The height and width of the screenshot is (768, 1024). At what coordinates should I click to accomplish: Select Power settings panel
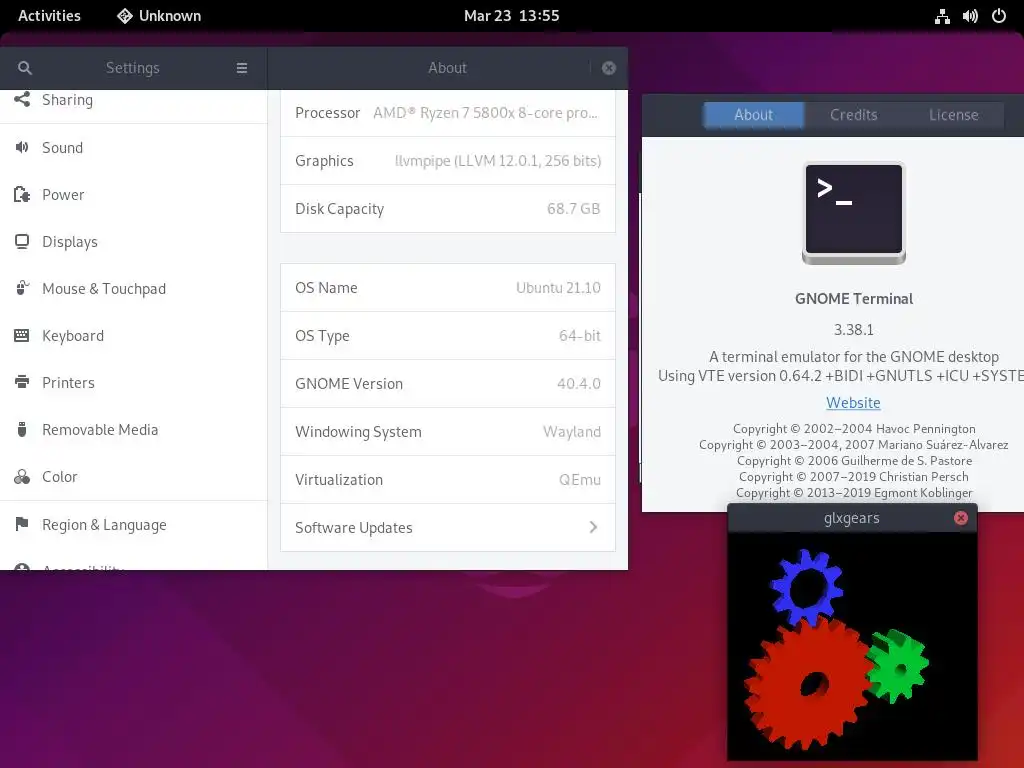coord(133,195)
